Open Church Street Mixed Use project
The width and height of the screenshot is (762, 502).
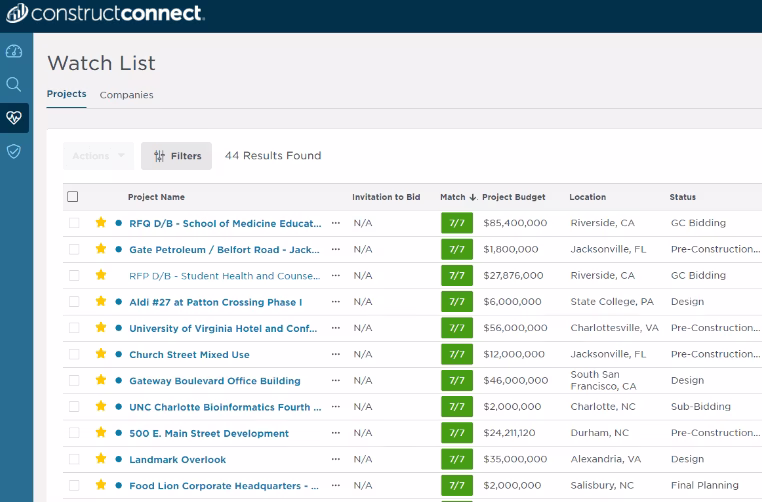(189, 355)
